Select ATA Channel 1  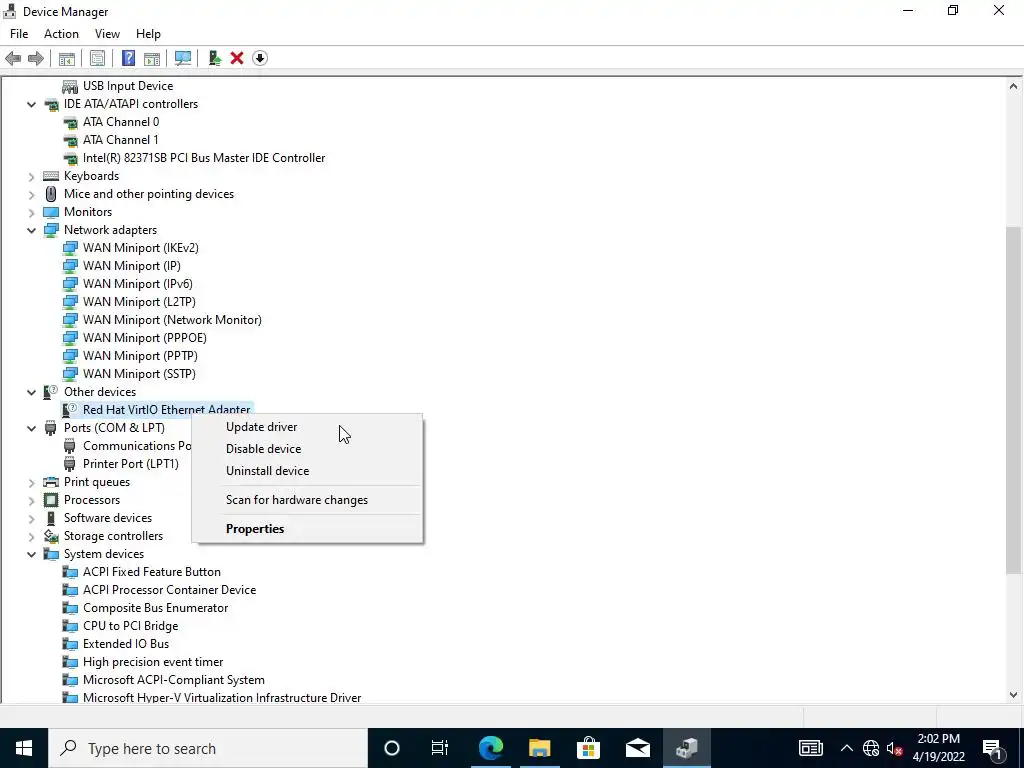[x=120, y=140]
